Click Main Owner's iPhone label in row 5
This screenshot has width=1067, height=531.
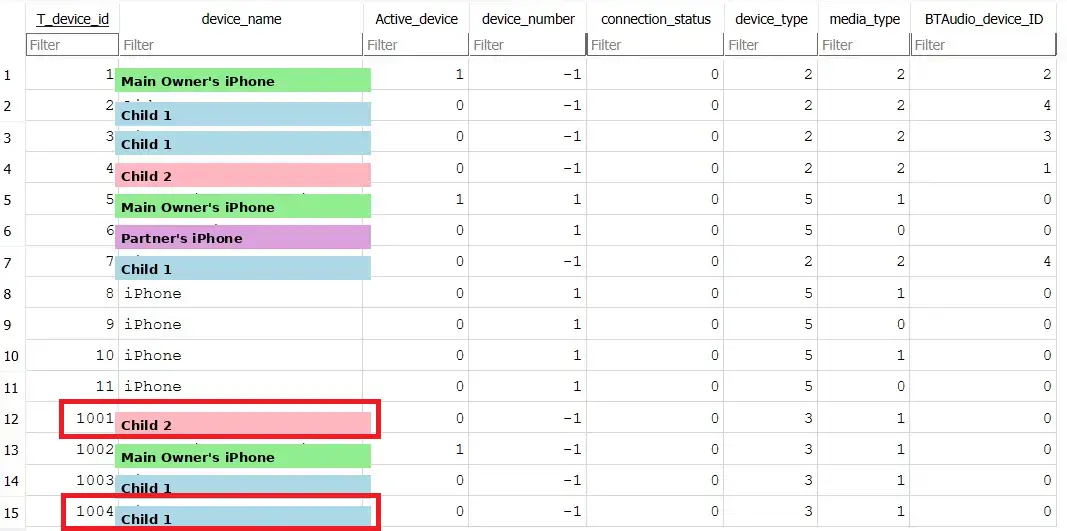(243, 206)
